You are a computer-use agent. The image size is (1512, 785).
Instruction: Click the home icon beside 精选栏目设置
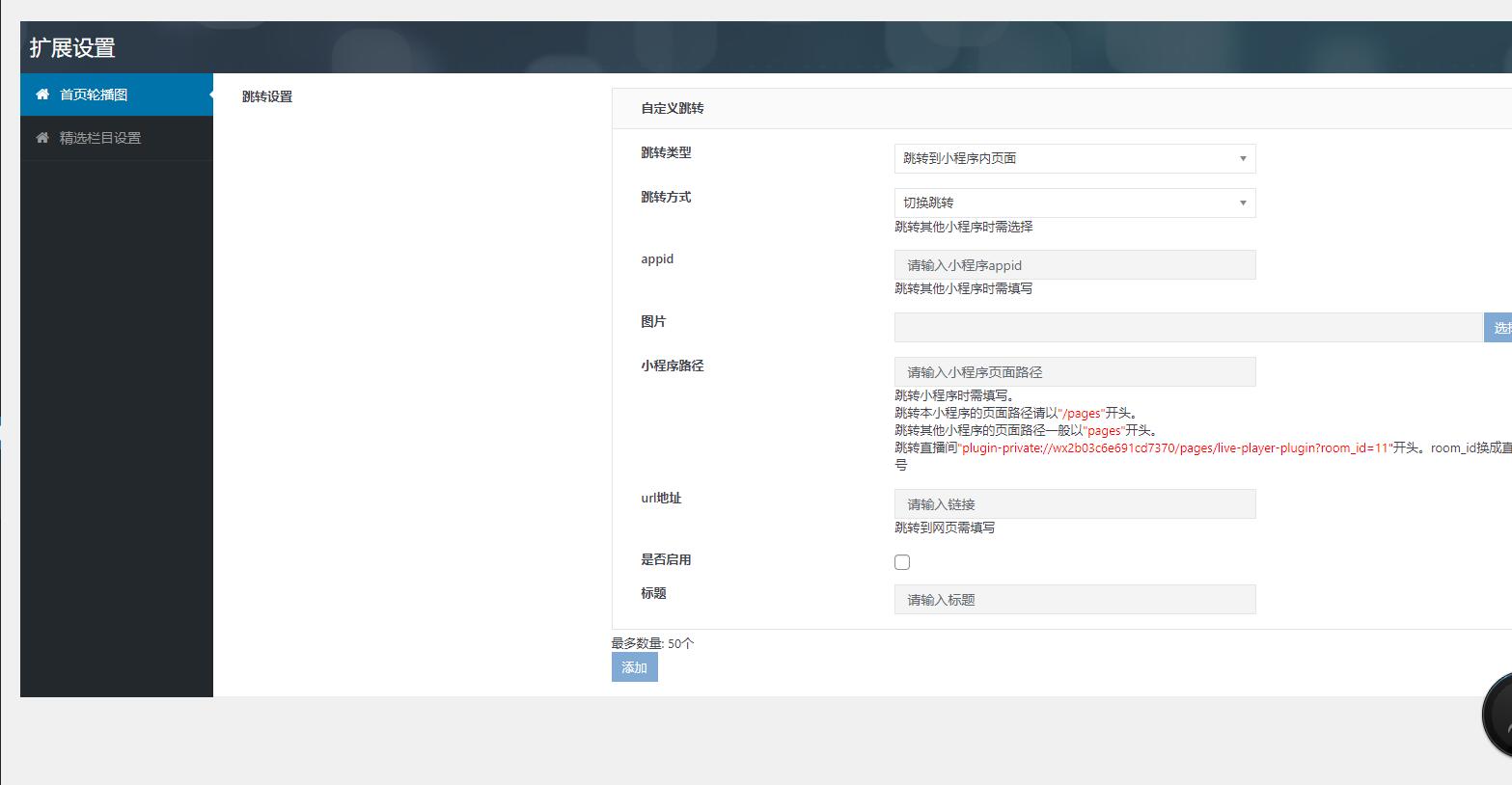pyautogui.click(x=41, y=137)
